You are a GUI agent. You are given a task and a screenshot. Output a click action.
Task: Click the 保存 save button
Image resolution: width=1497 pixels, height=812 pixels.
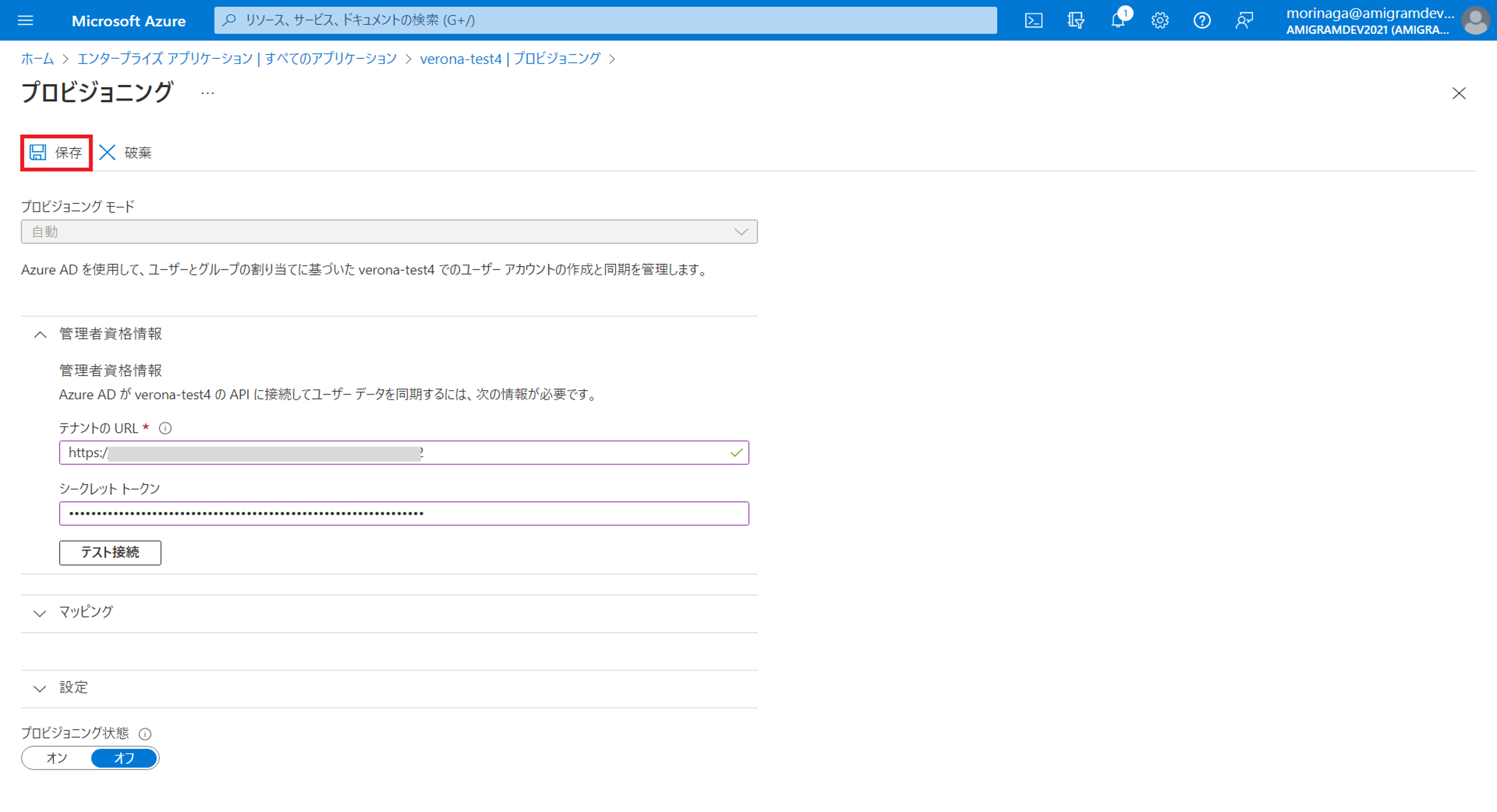point(56,153)
